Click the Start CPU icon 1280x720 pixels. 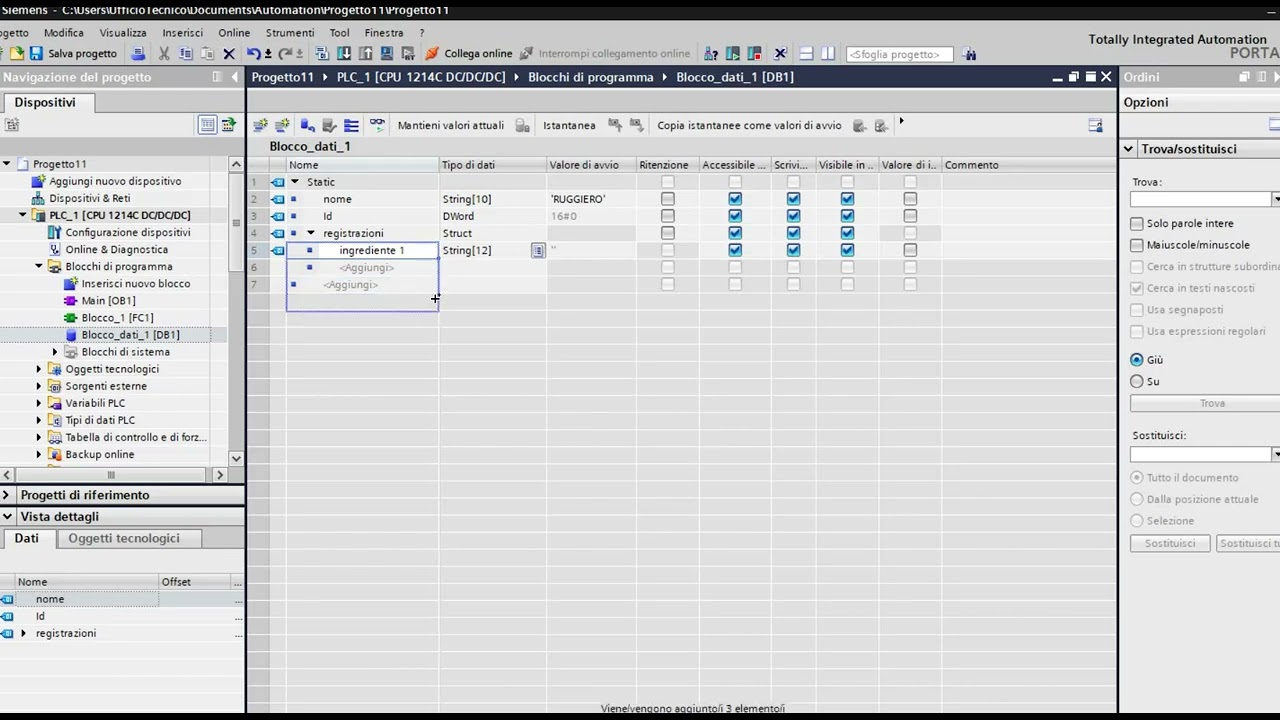point(733,54)
